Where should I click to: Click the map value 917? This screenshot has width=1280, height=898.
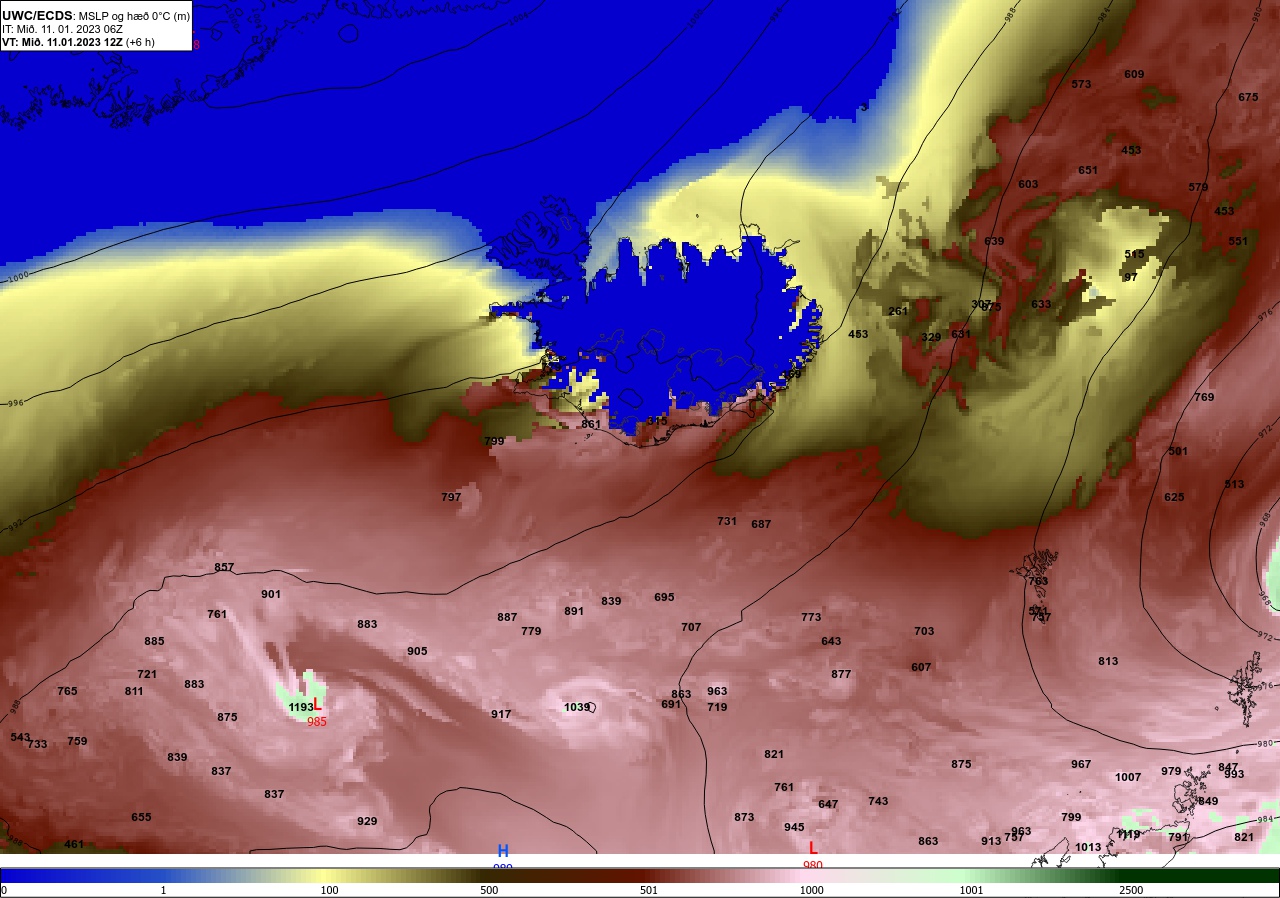(501, 714)
